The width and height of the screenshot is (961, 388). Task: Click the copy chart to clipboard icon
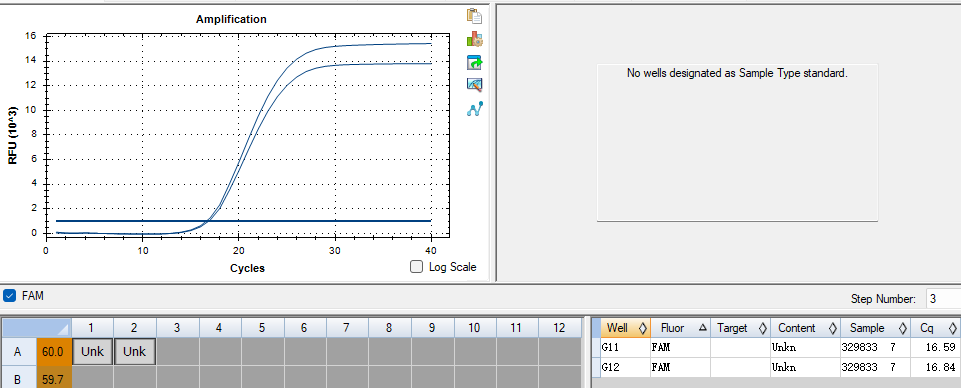point(474,16)
